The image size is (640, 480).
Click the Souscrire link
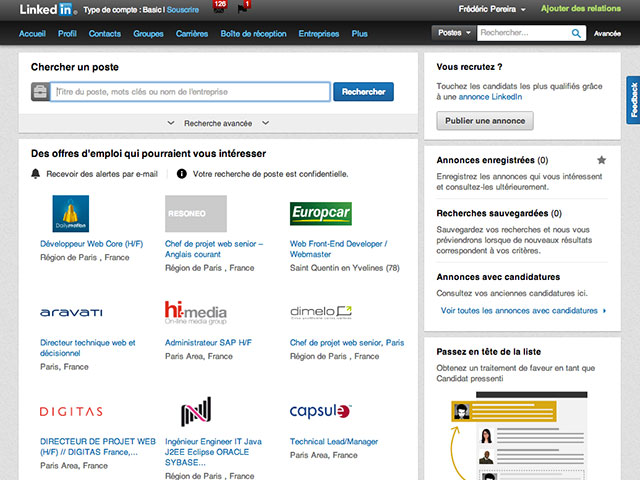click(183, 10)
